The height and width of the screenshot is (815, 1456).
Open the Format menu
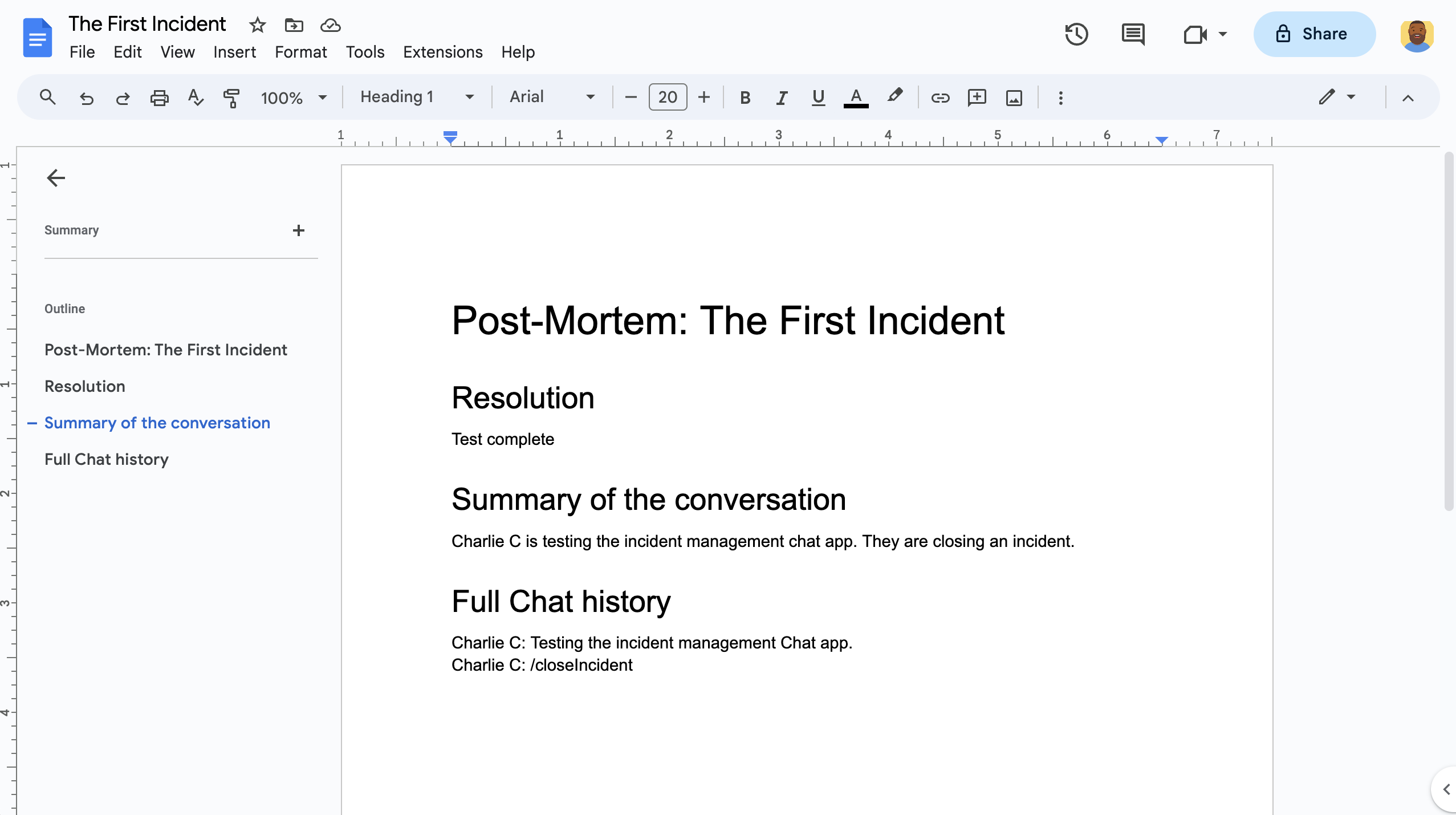[x=300, y=52]
